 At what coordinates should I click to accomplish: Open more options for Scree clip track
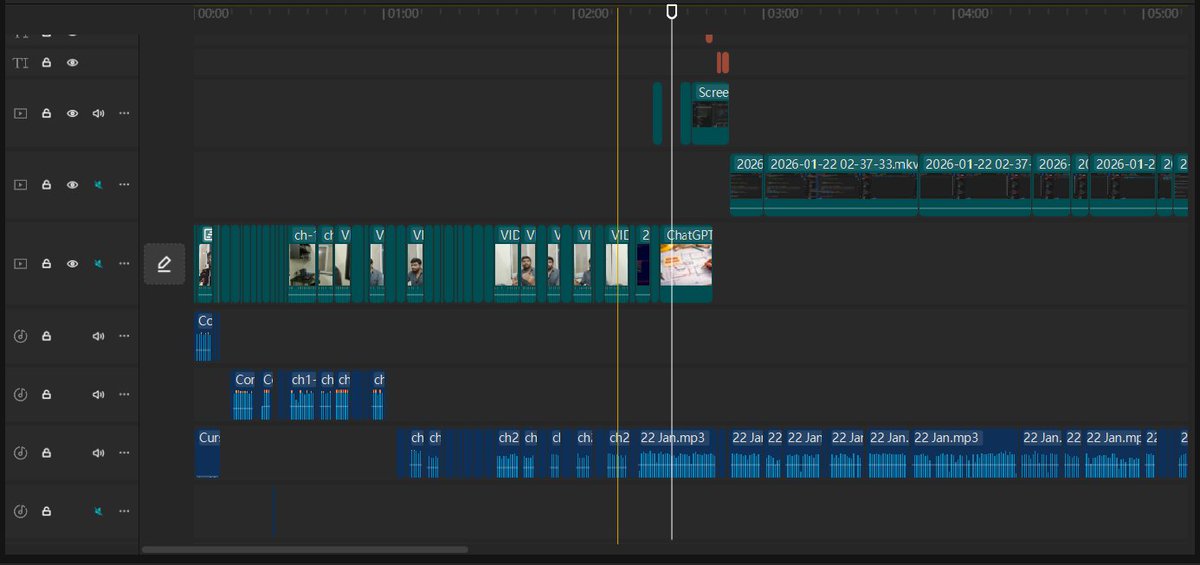click(x=124, y=113)
